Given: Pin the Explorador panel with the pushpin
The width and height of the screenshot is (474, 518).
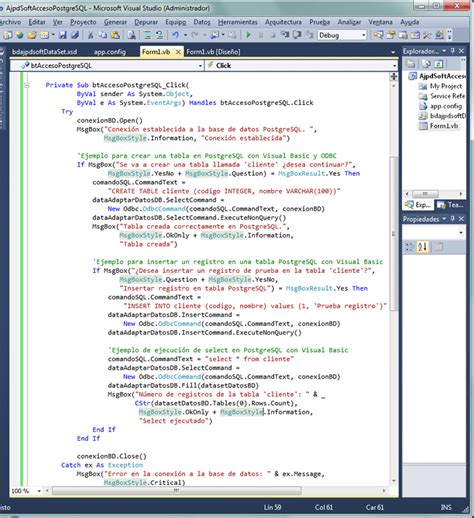Looking at the screenshot, I should 453,51.
